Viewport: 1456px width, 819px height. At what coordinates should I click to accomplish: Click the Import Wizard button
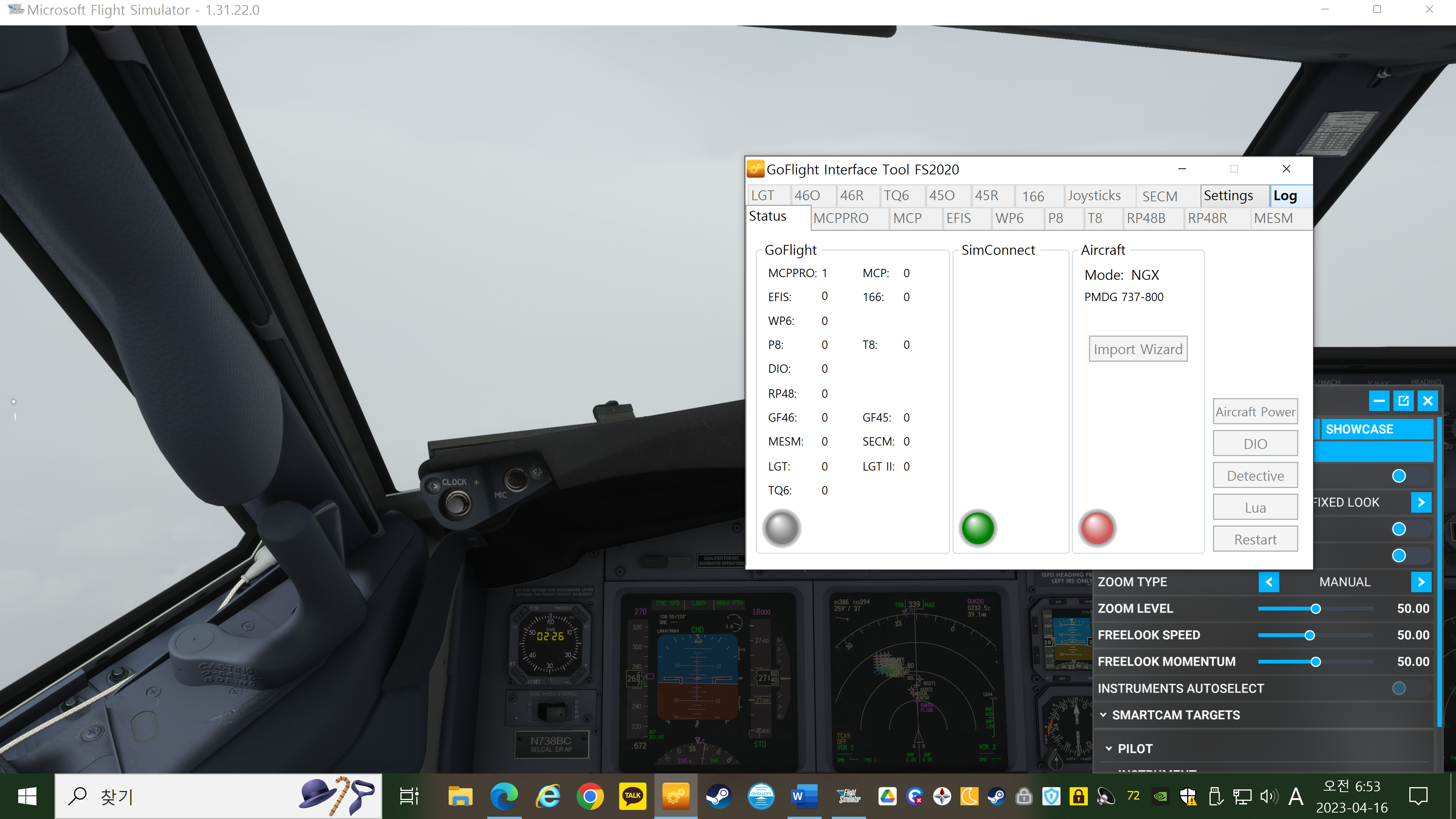click(1138, 349)
